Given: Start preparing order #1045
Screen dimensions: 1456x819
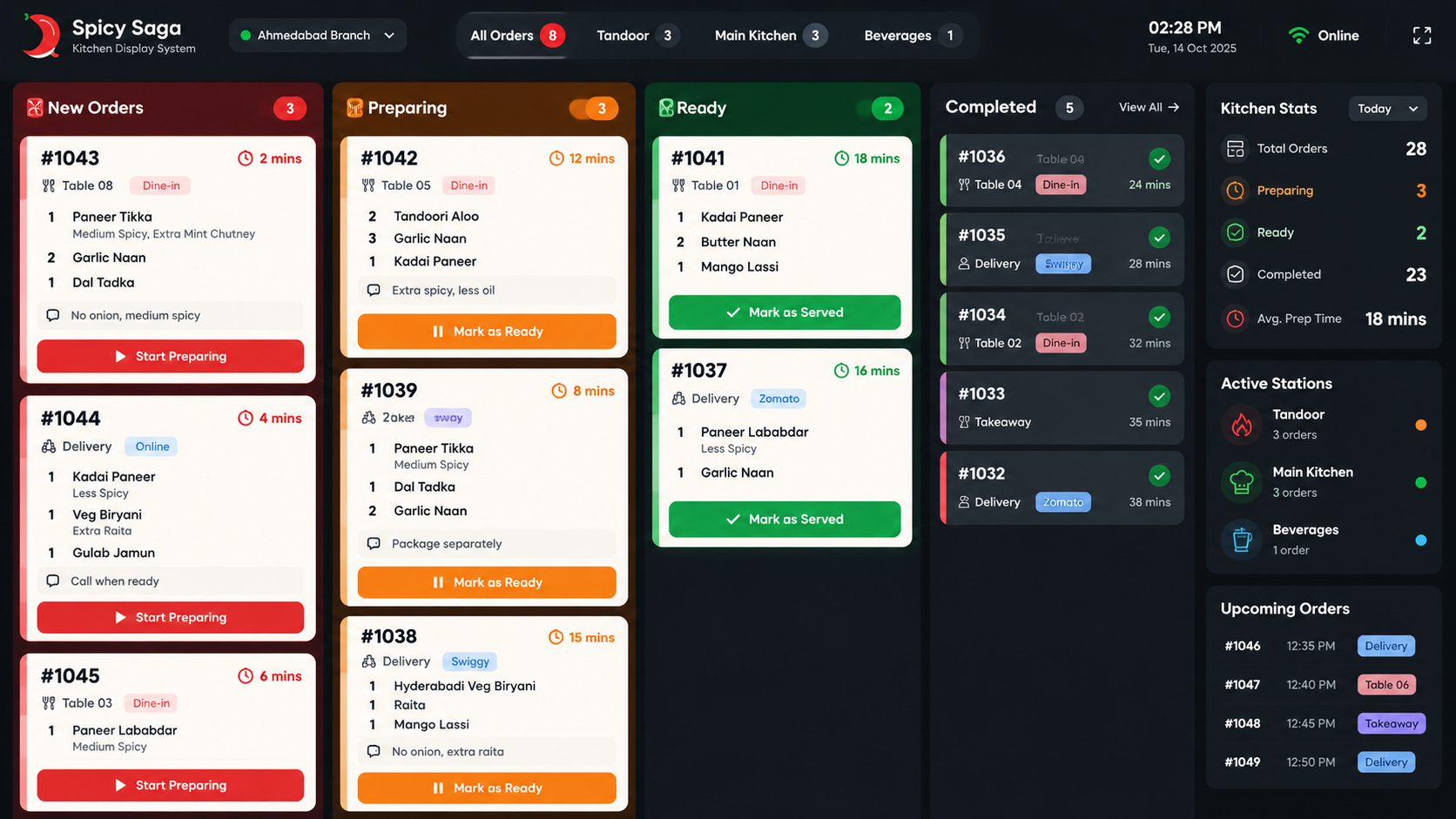Looking at the screenshot, I should pyautogui.click(x=171, y=785).
